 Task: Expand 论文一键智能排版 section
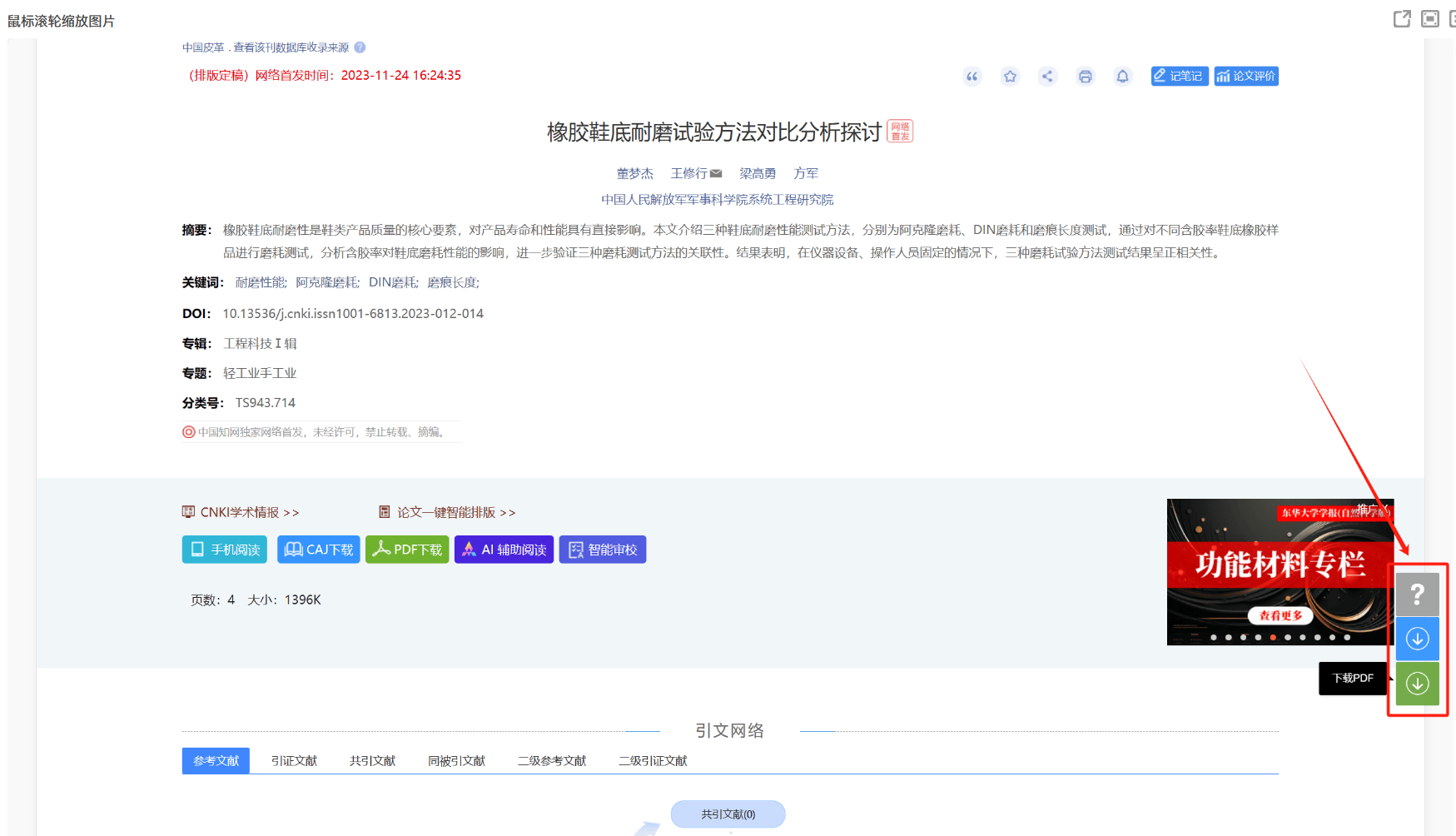(x=447, y=512)
